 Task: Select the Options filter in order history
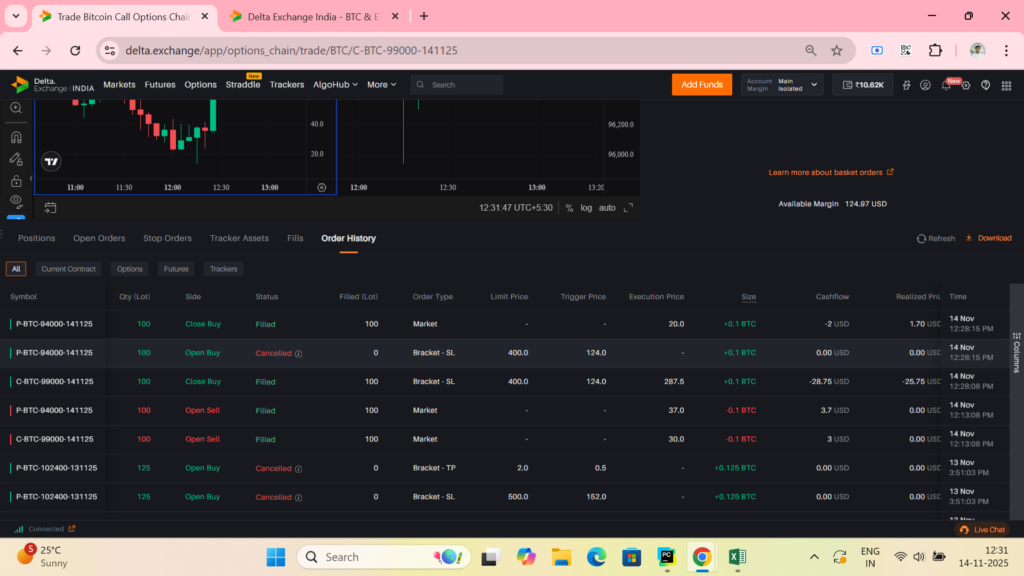click(129, 269)
